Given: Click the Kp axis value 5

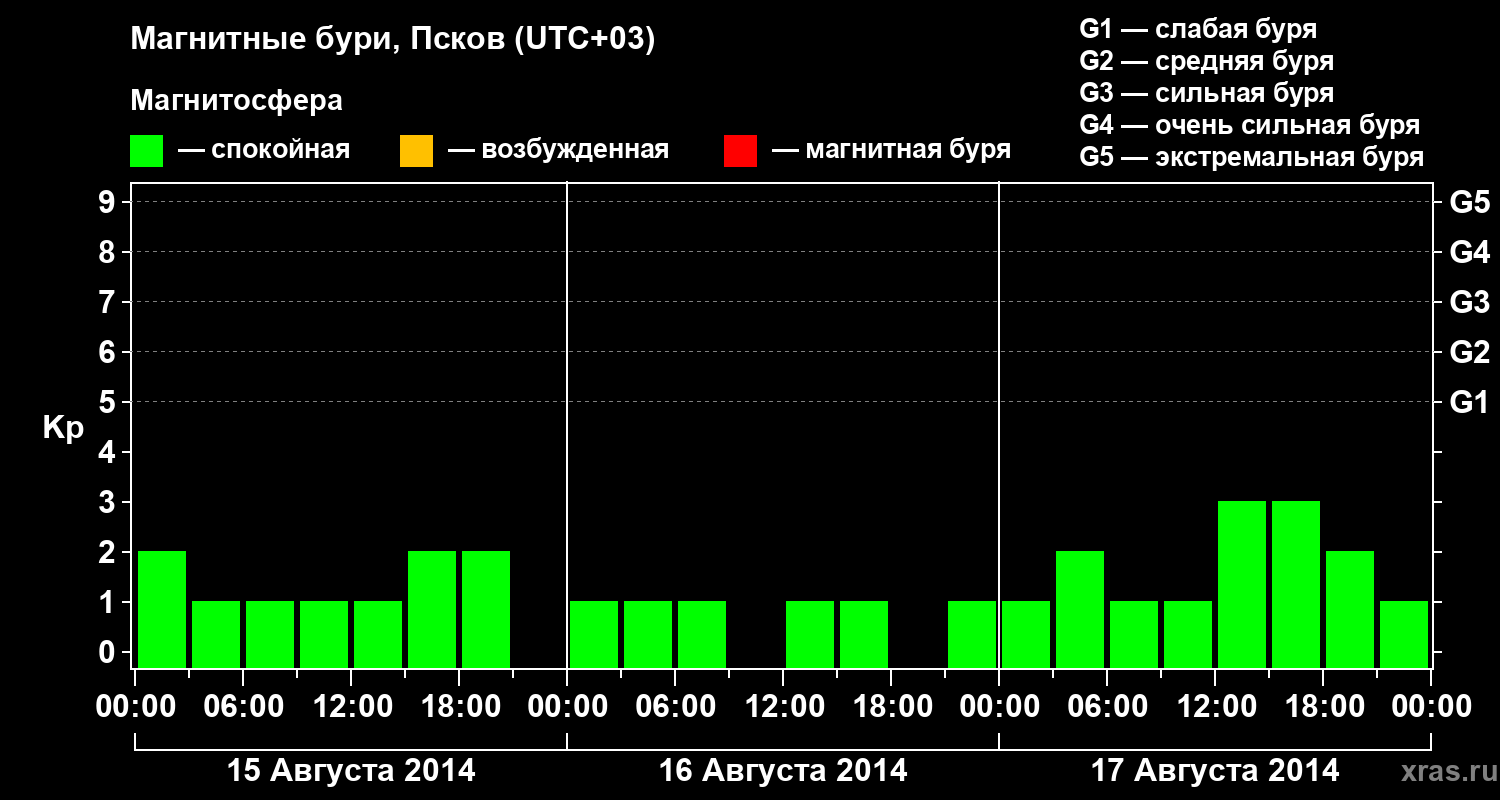Looking at the screenshot, I should [x=109, y=402].
